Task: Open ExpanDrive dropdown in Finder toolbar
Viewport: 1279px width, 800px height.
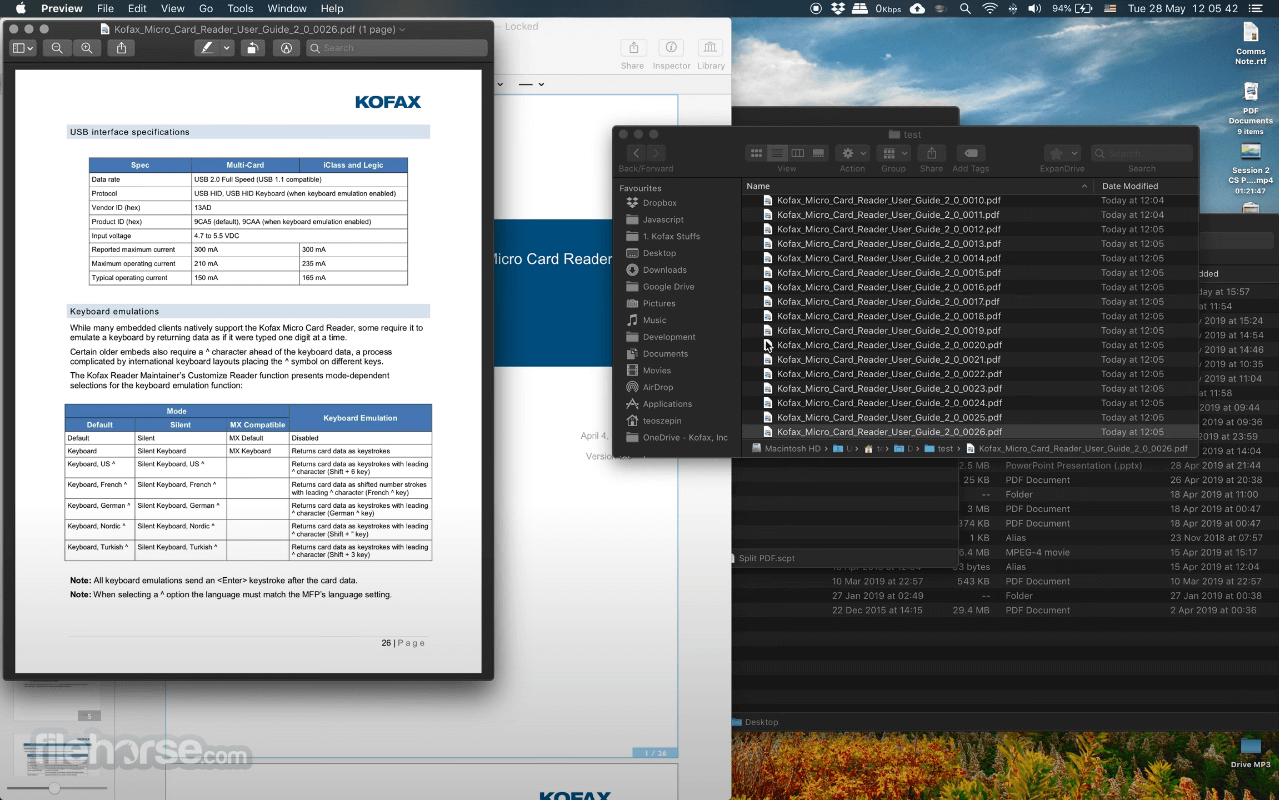Action: [1062, 153]
